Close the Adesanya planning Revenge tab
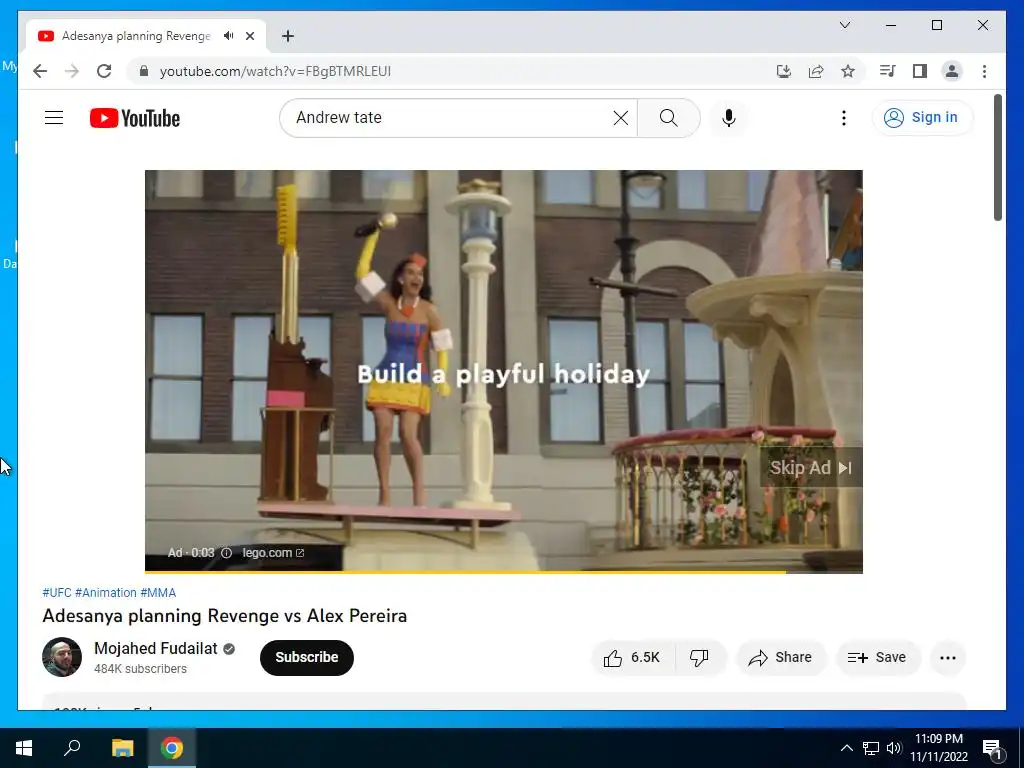Screen dimensions: 1024x768 250,36
